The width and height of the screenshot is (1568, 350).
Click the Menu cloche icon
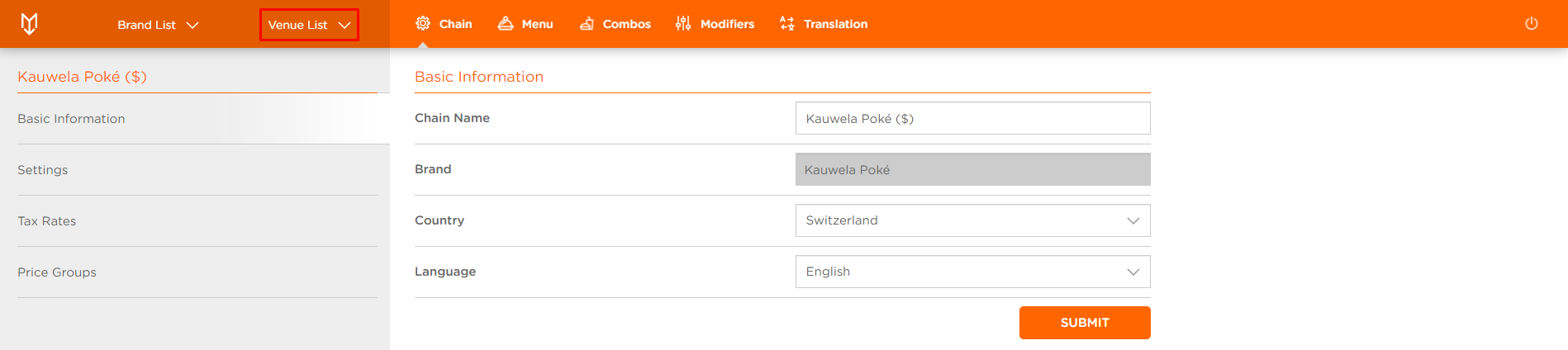tap(506, 23)
